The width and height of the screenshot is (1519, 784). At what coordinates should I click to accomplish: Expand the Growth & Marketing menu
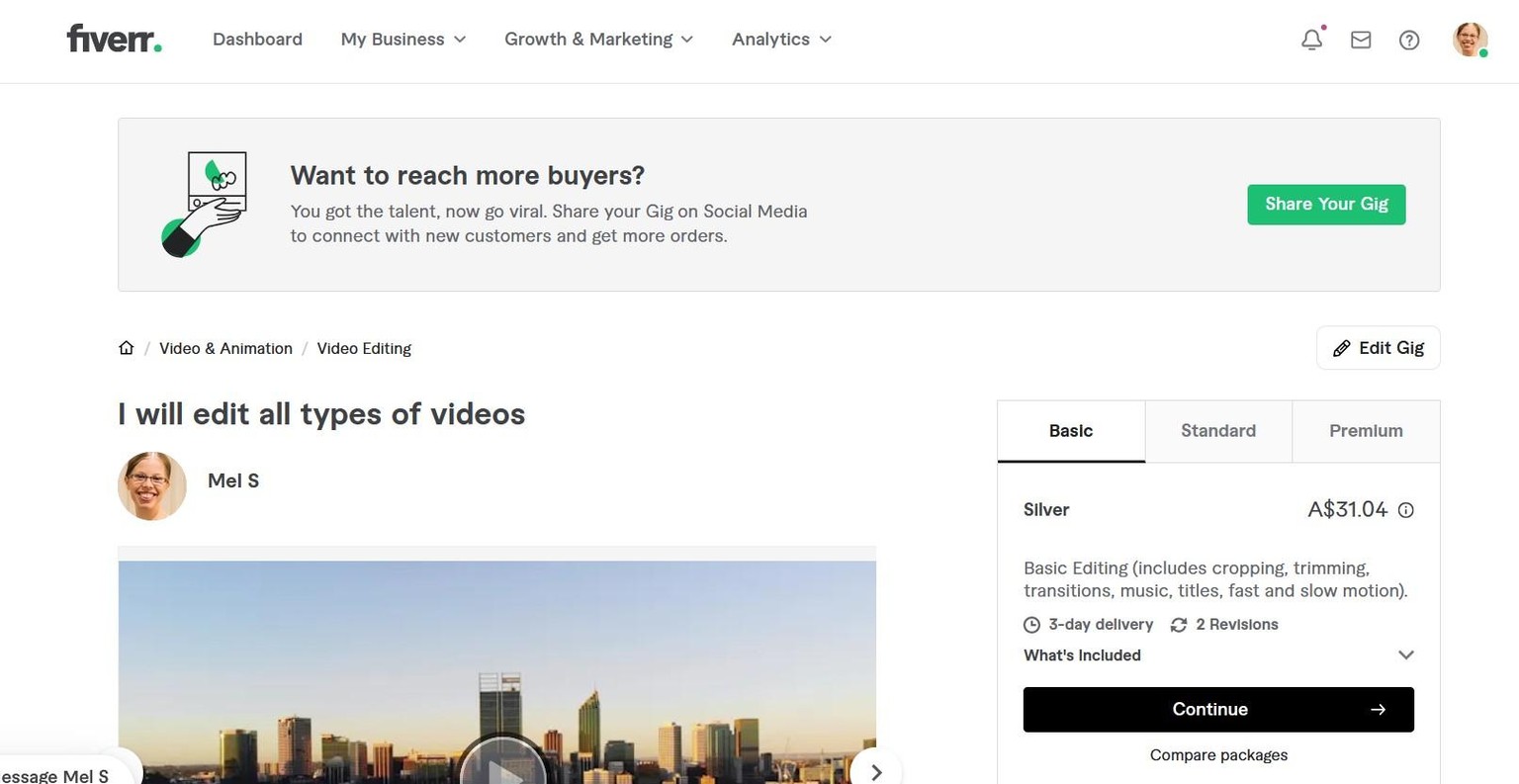599,40
